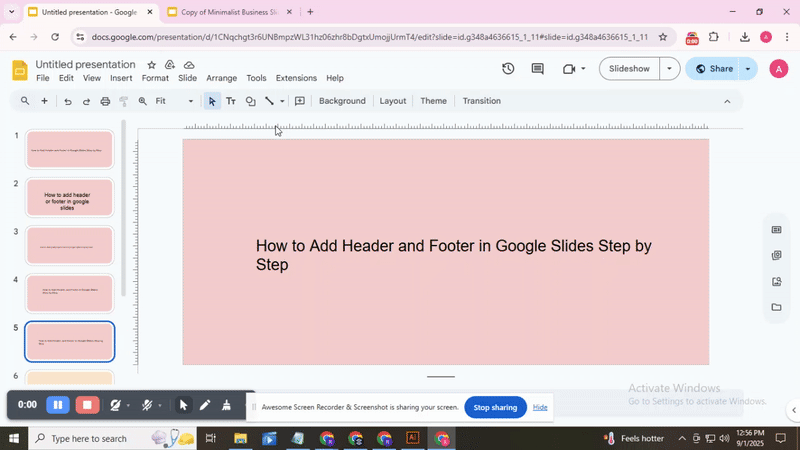Click the Print icon in toolbar
This screenshot has height=450, width=800.
tap(105, 101)
